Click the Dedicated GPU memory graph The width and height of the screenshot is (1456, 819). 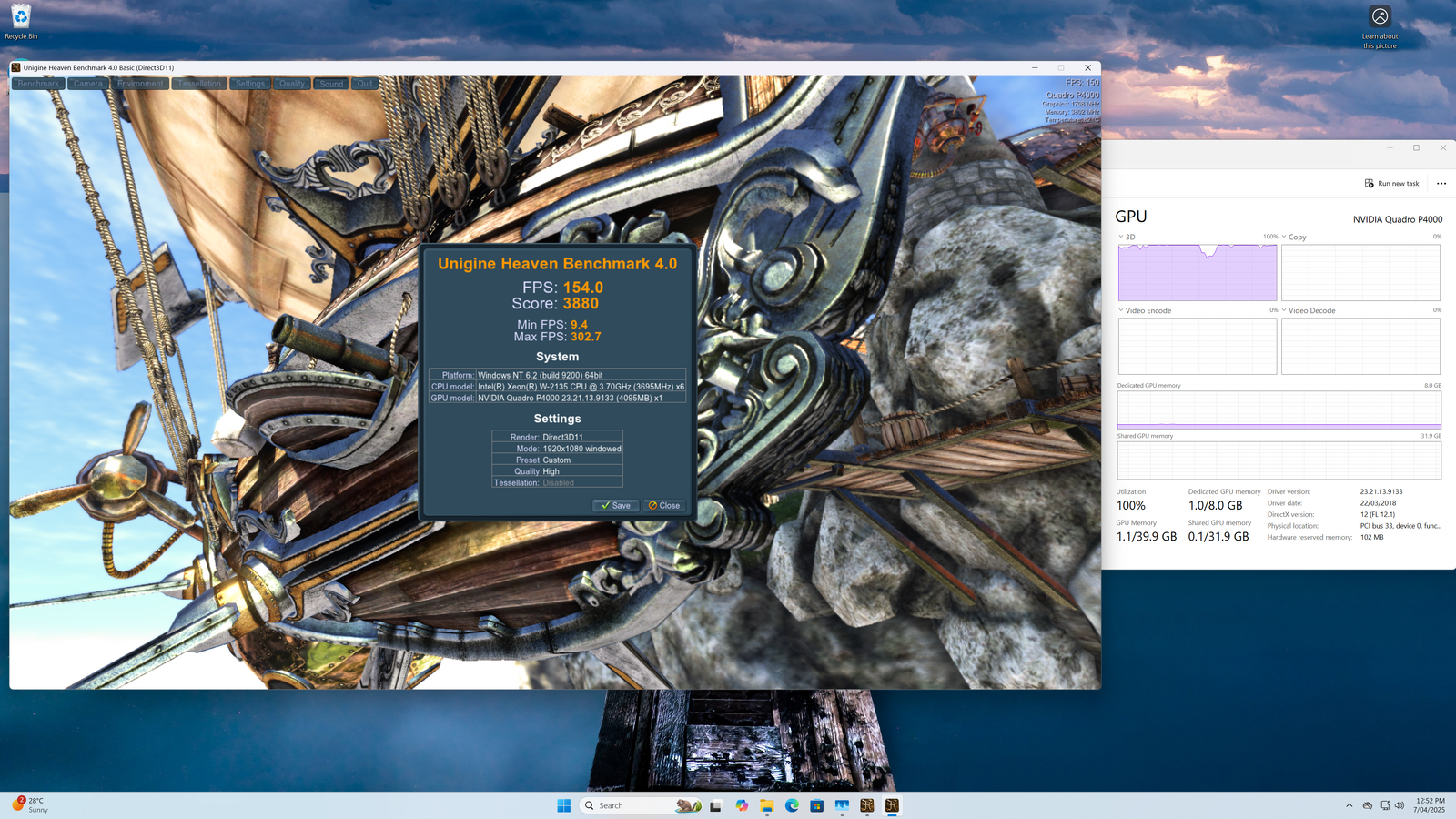pos(1279,410)
